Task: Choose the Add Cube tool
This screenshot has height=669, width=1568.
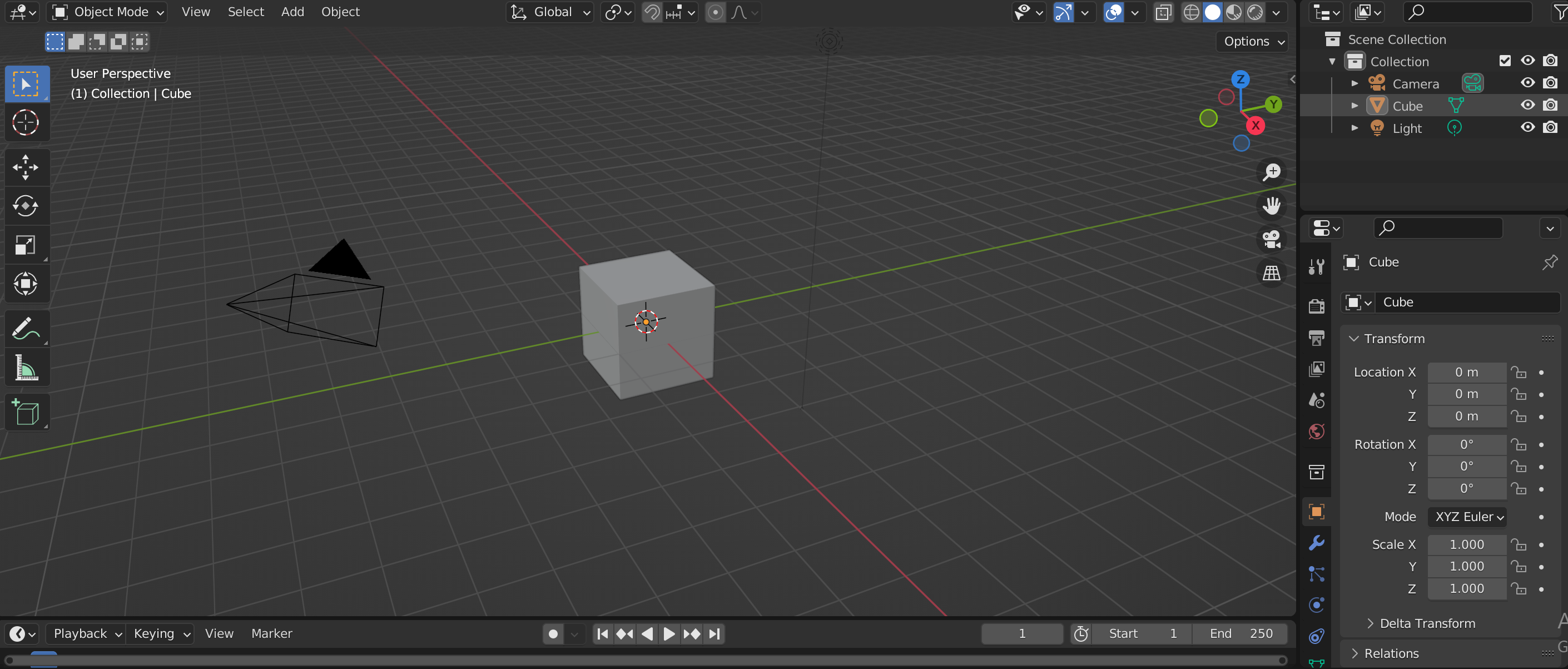Action: pyautogui.click(x=26, y=413)
